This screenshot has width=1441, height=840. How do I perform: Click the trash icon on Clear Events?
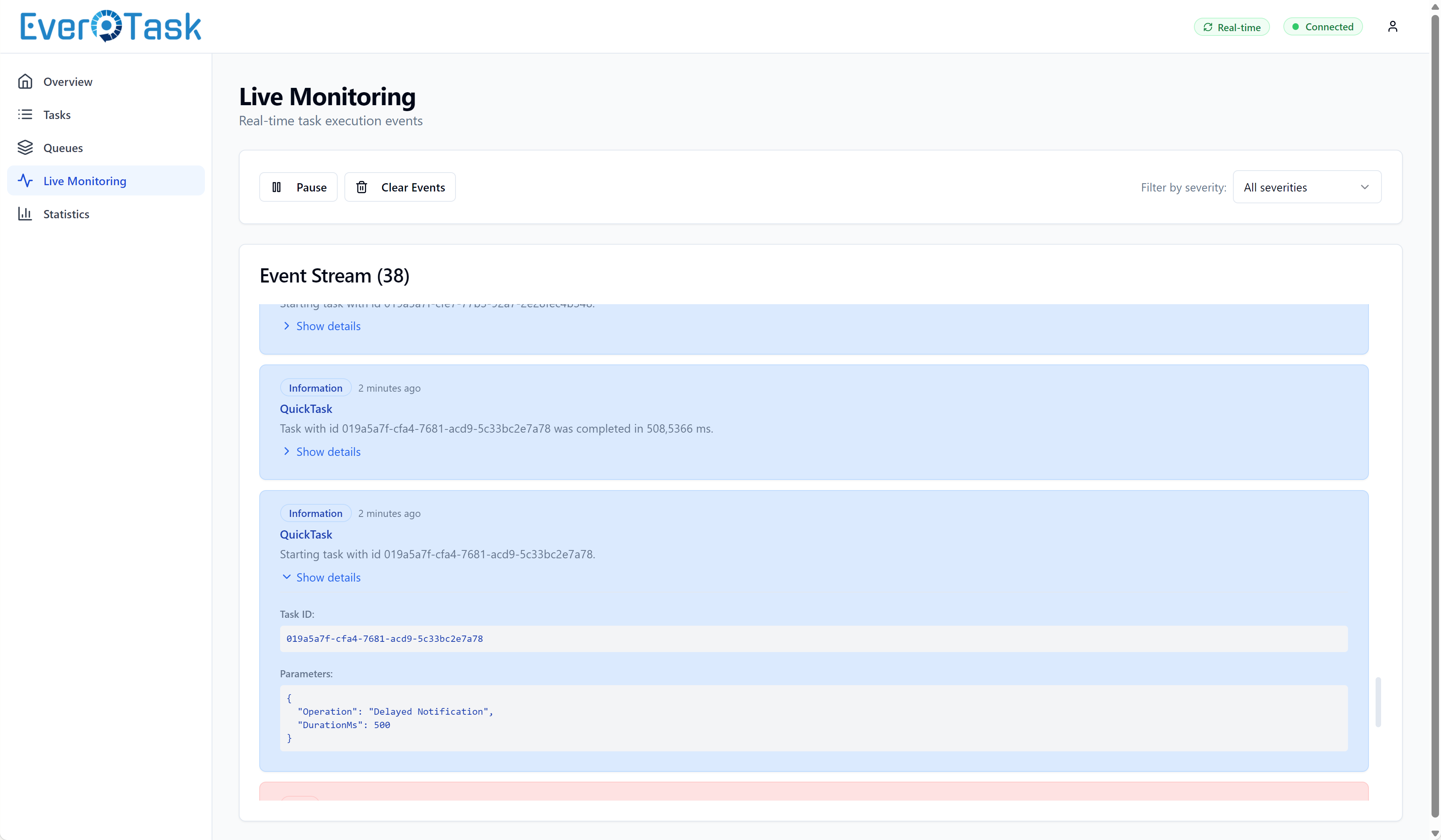pos(361,187)
